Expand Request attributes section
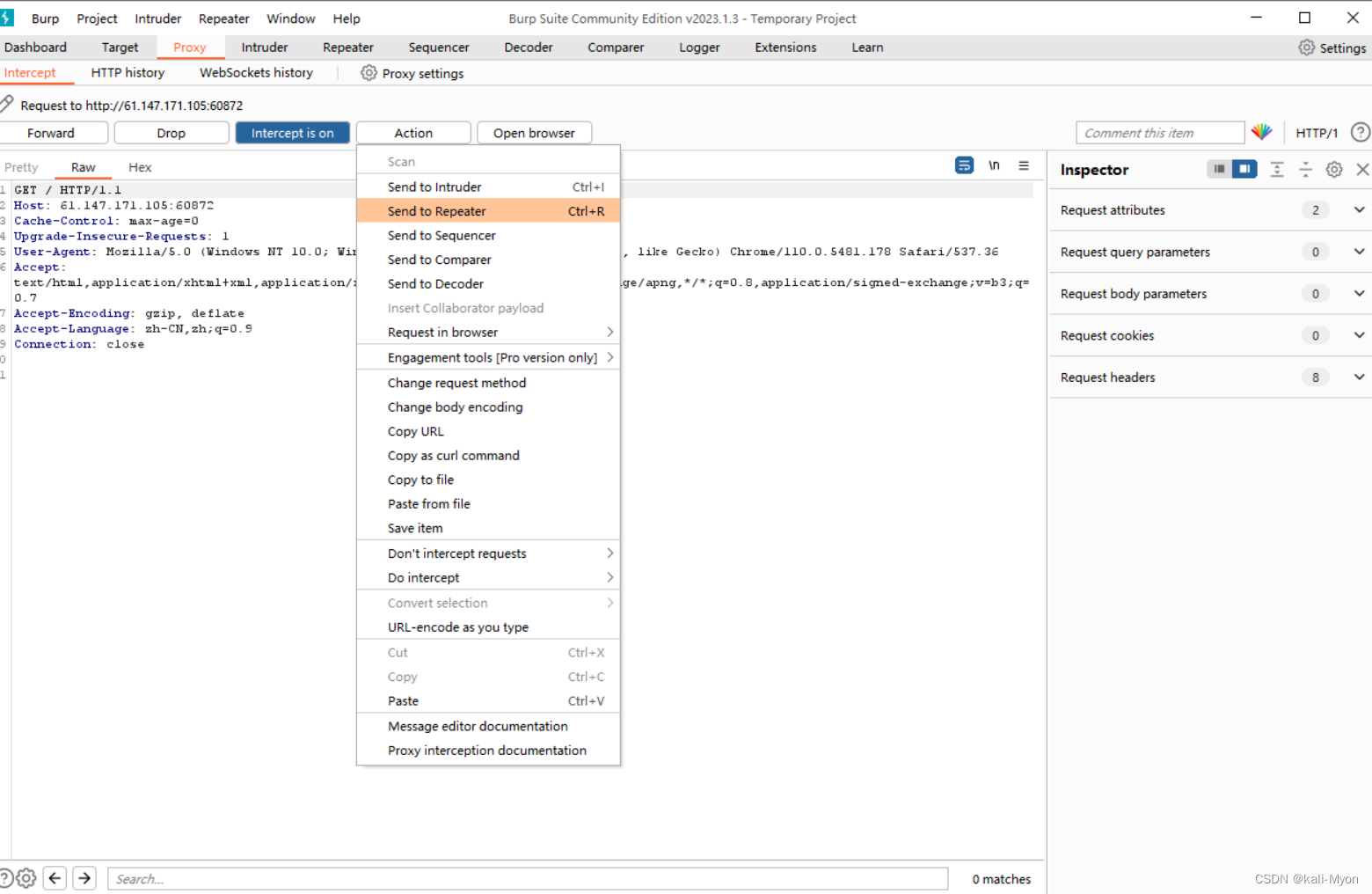The height and width of the screenshot is (894, 1372). coord(1359,209)
